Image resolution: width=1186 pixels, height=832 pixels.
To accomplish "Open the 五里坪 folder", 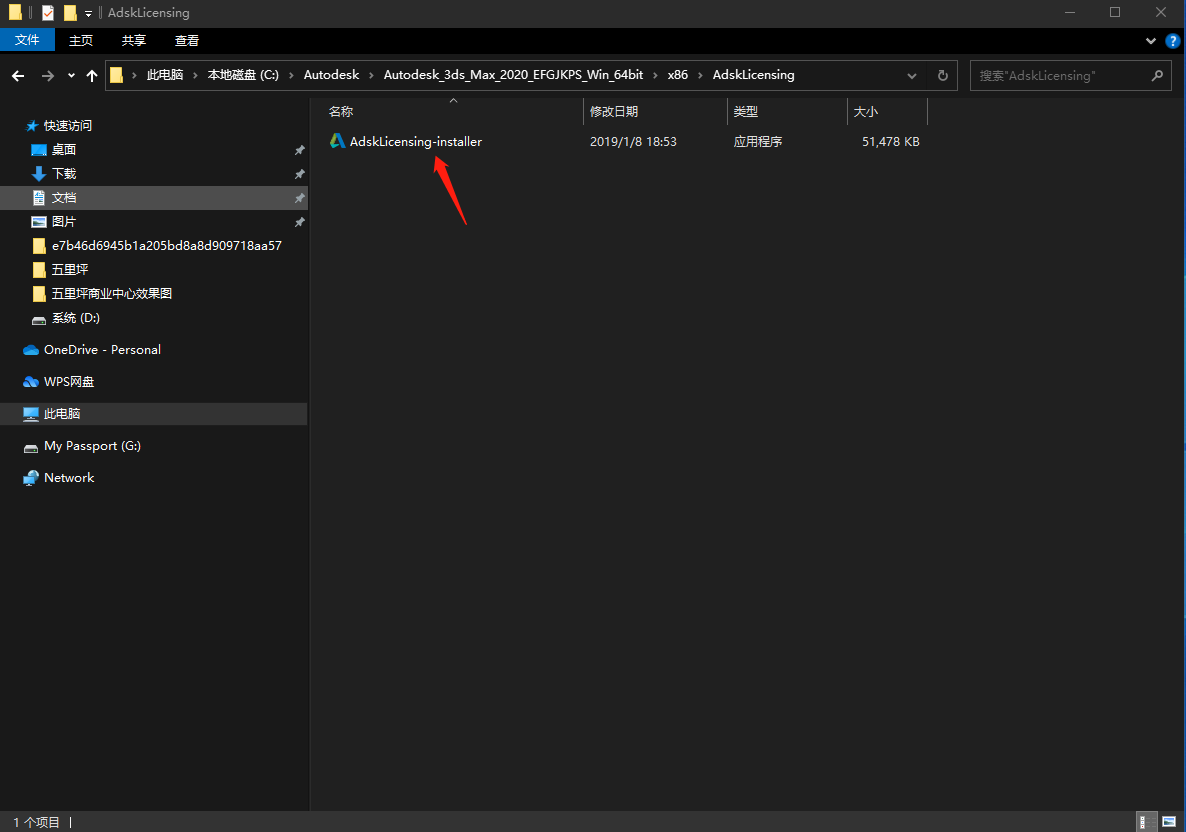I will [70, 270].
